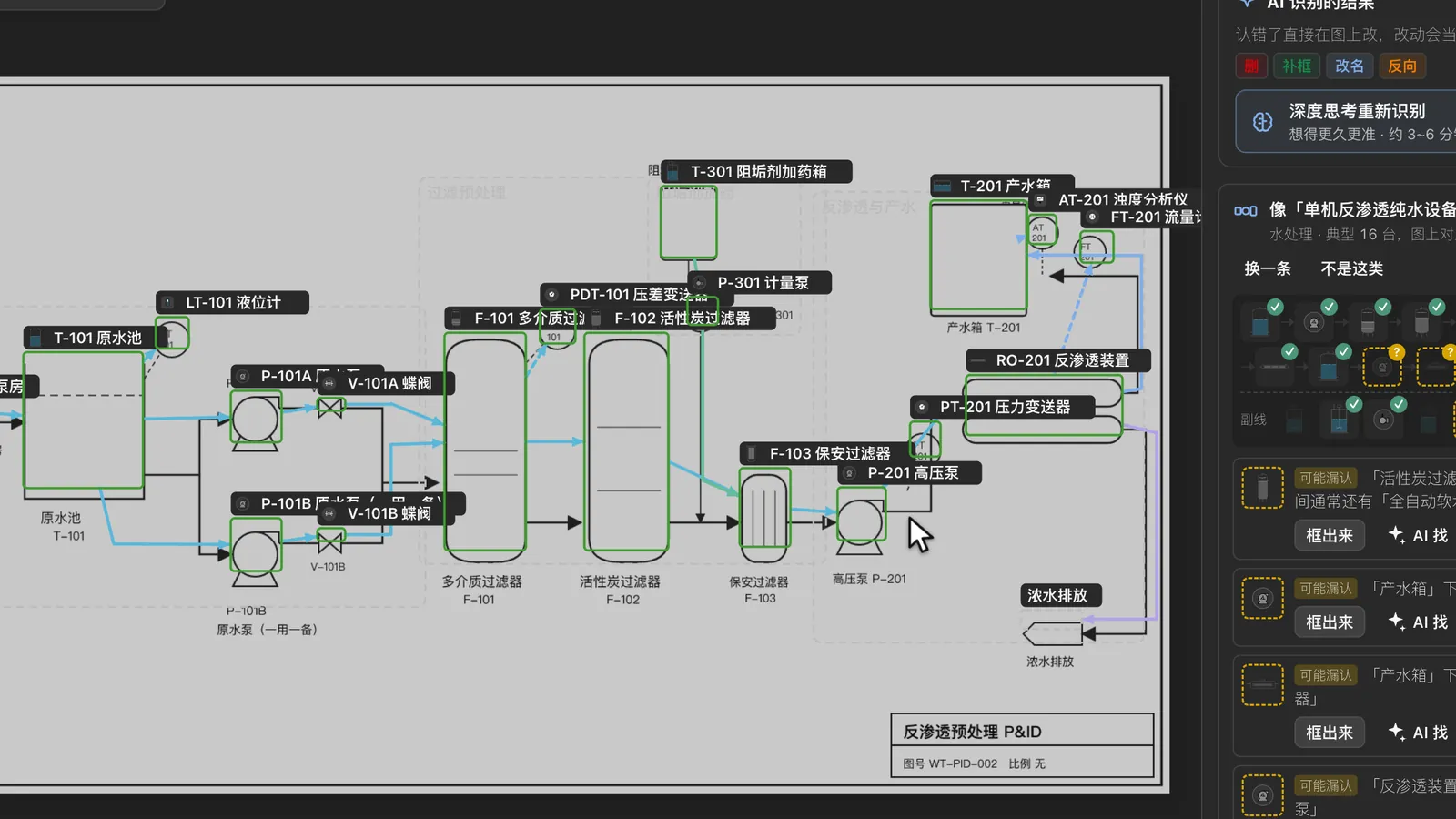
Task: Click the brain icon beside 深度思考重新识别
Action: [x=1262, y=122]
